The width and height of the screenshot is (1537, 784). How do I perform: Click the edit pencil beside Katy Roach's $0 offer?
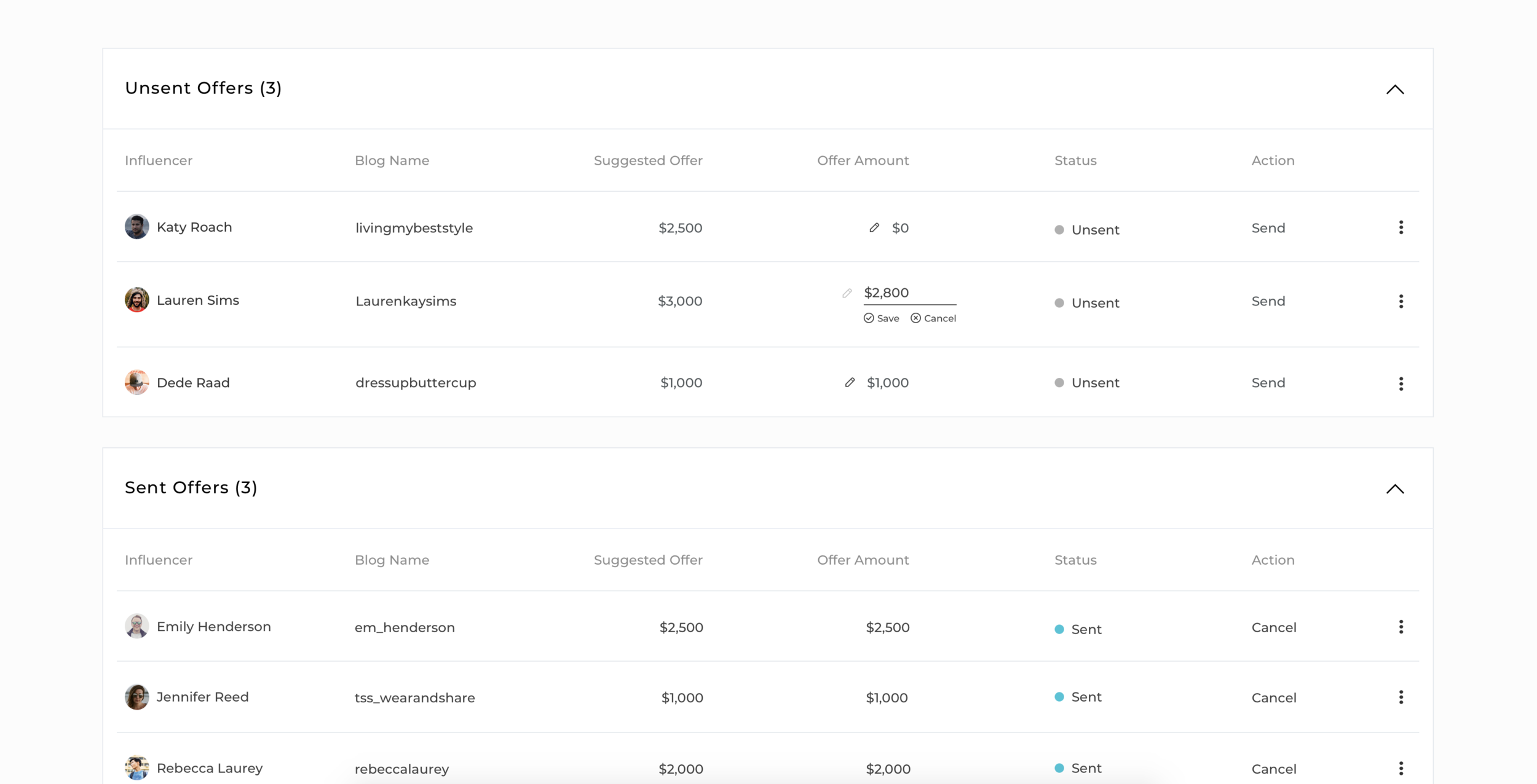click(875, 227)
